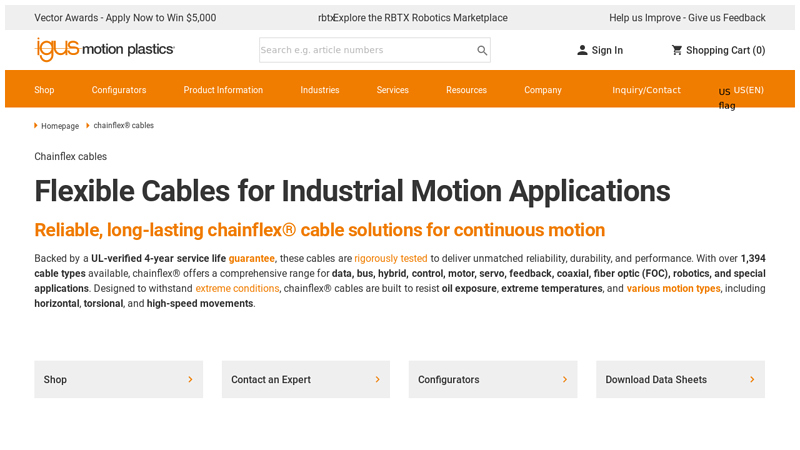This screenshot has width=800, height=450.
Task: Open Vector Awards apply link
Action: tap(125, 18)
